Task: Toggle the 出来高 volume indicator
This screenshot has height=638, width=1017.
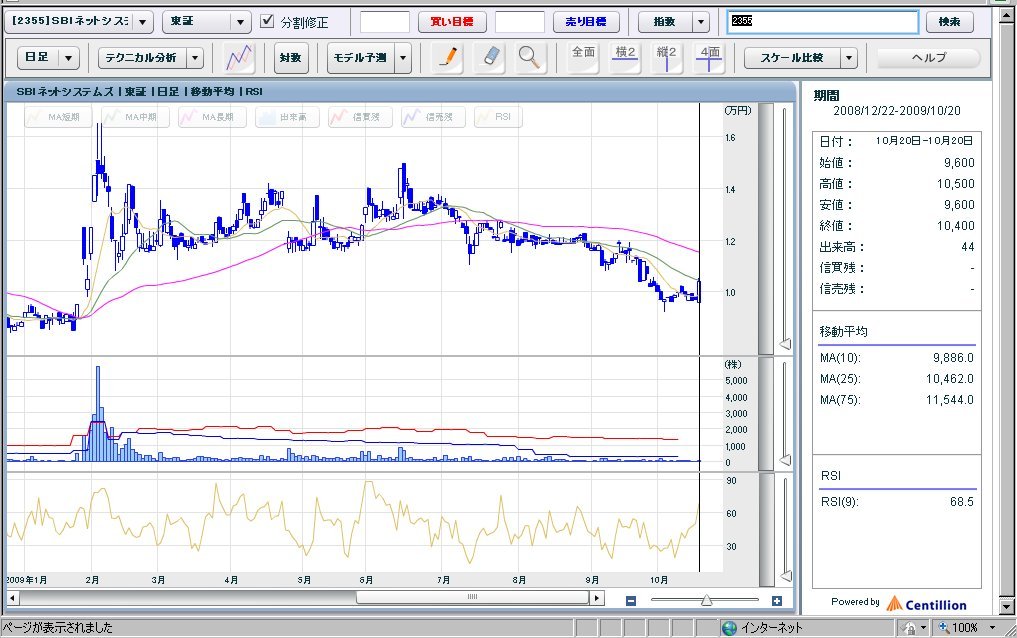Action: click(x=283, y=117)
